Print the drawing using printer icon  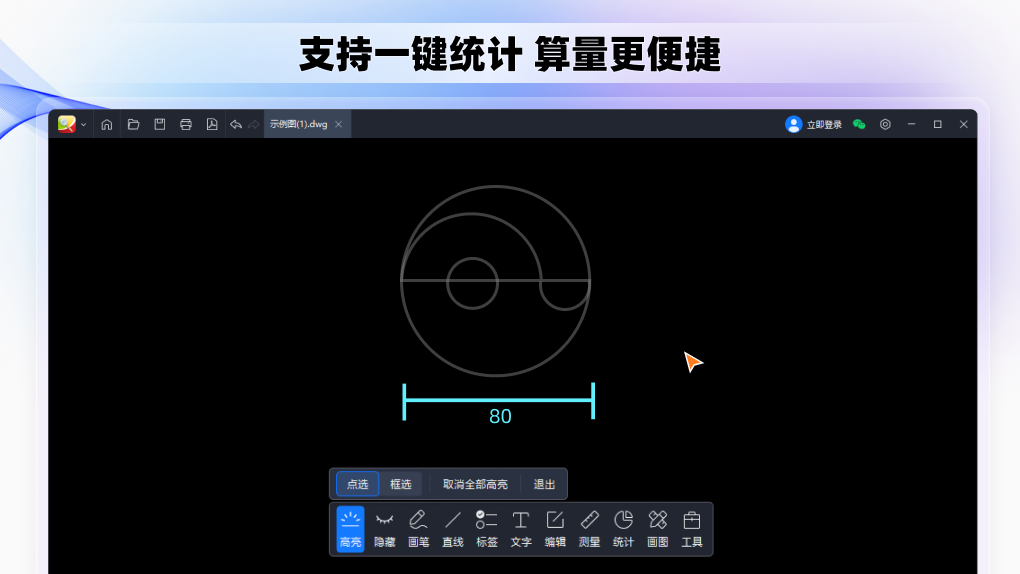pos(186,124)
